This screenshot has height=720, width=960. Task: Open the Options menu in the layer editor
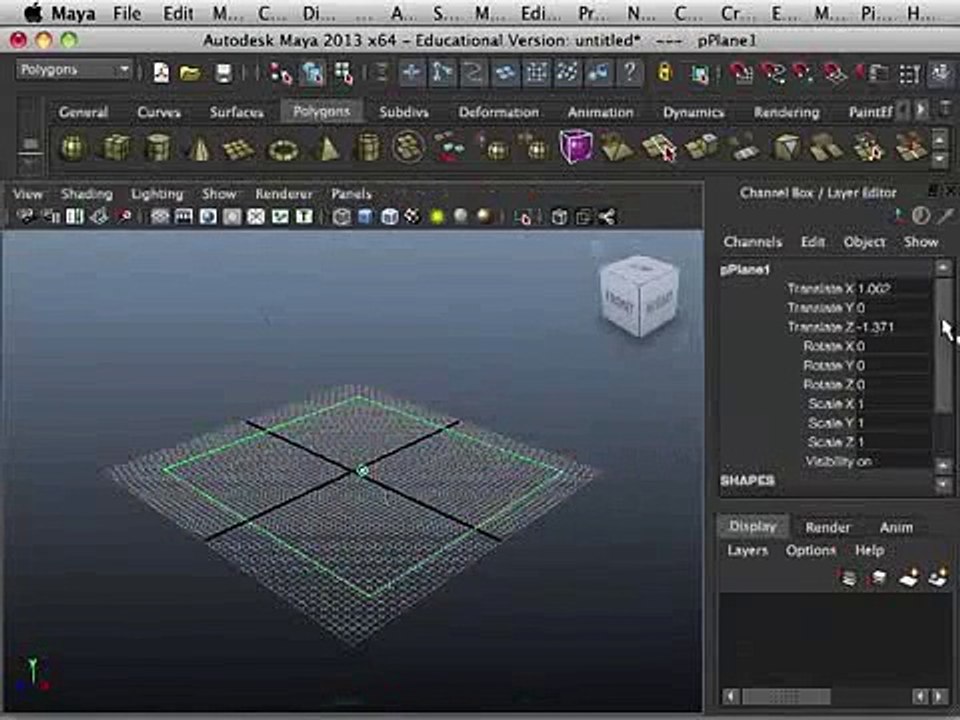(811, 550)
